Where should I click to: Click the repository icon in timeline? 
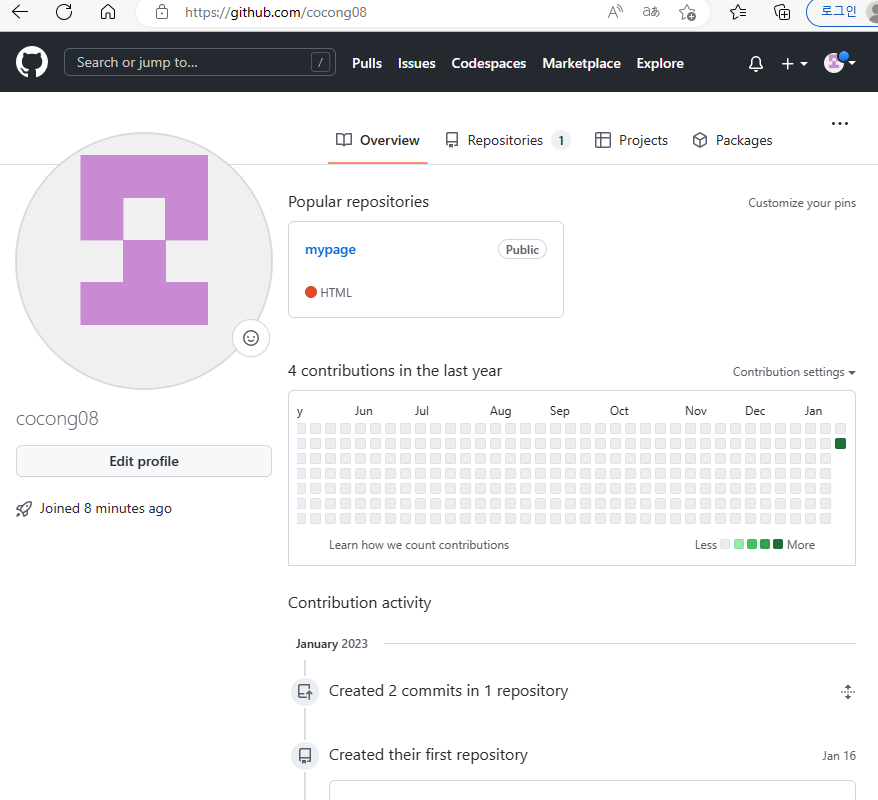[305, 755]
